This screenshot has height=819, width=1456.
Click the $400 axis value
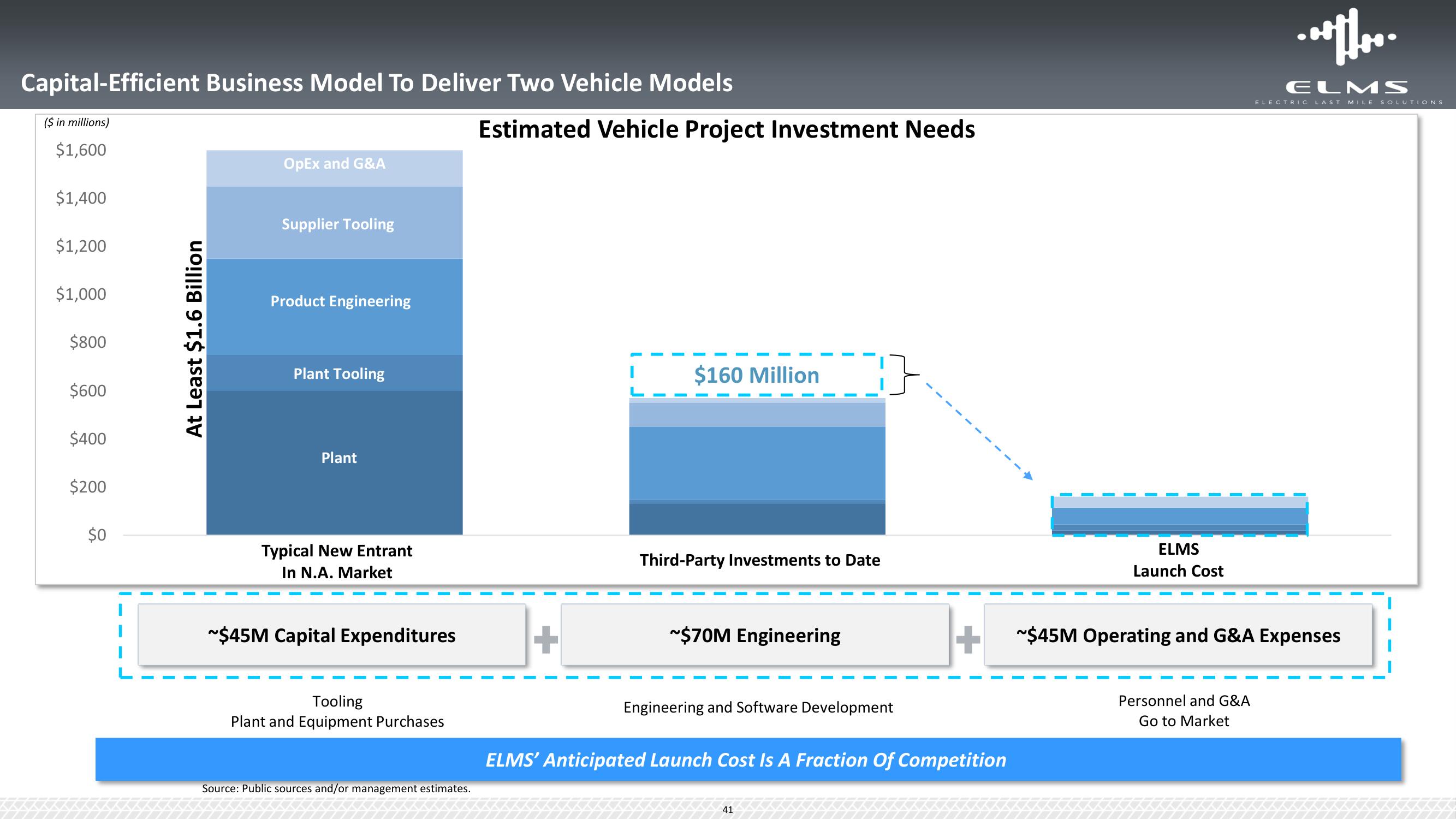pos(87,438)
